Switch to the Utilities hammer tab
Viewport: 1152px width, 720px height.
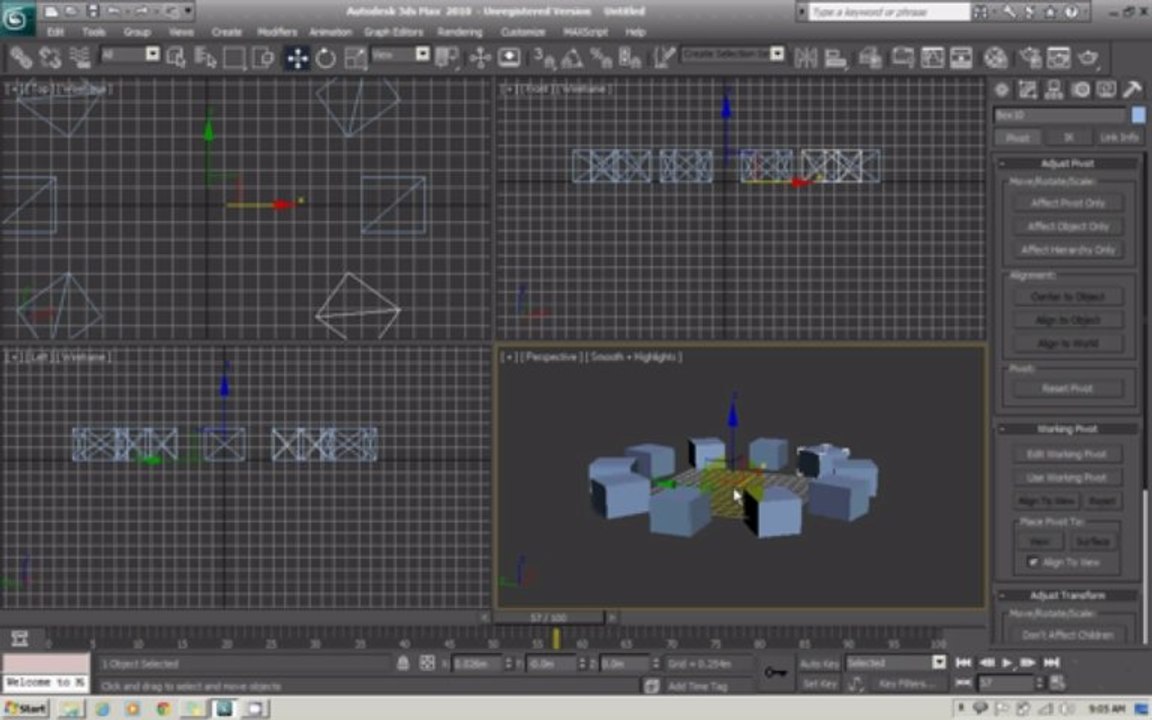[1132, 90]
